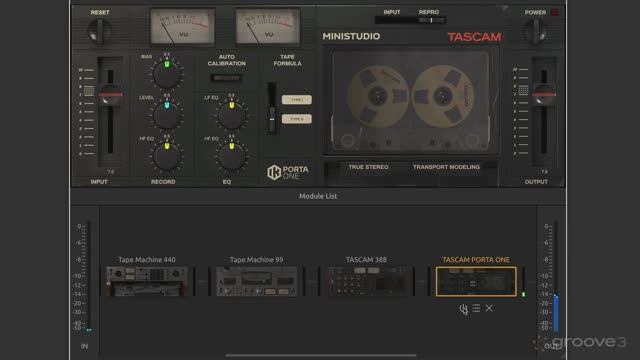Bypass the TASCAM PORTA ONE module
Screen dimensions: 640x360
click(x=464, y=309)
